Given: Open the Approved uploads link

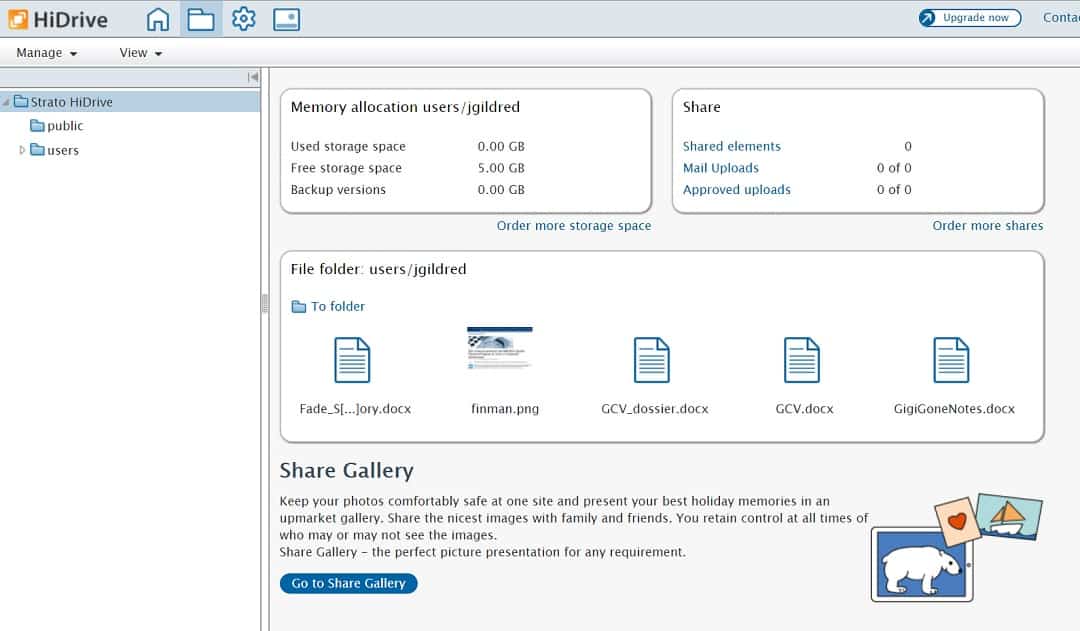Looking at the screenshot, I should (x=736, y=189).
